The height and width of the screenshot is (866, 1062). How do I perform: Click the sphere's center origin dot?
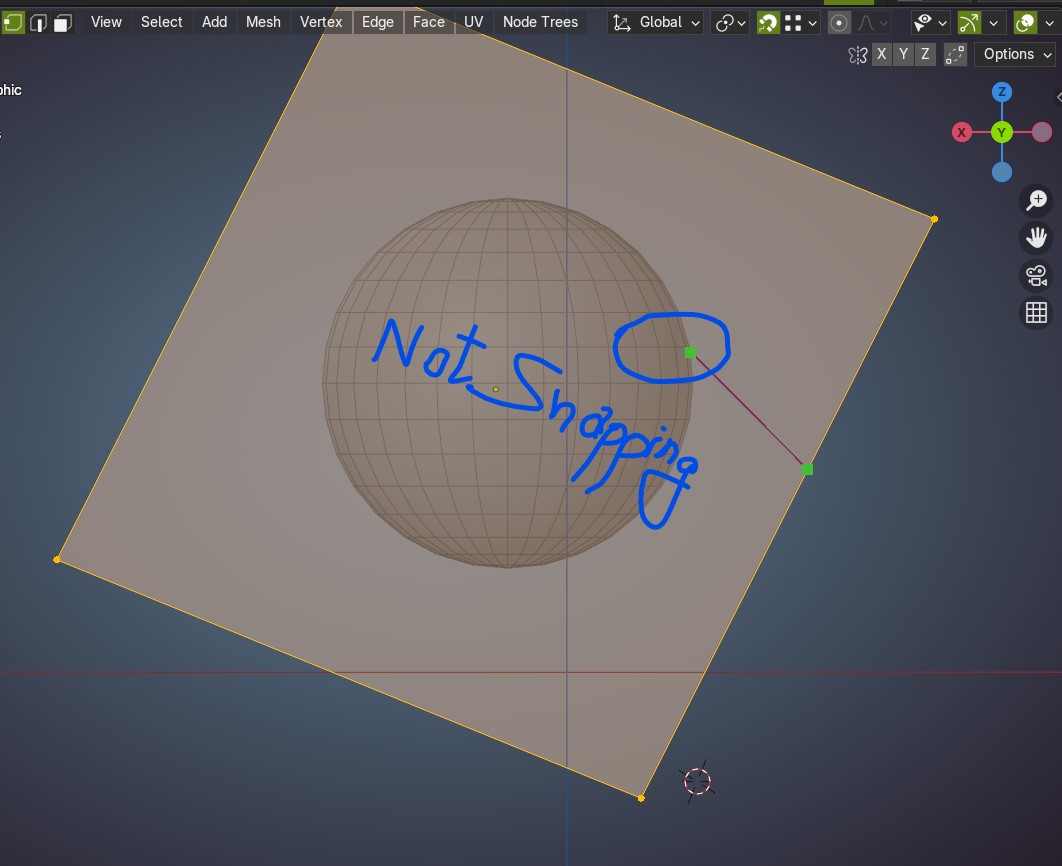point(496,389)
